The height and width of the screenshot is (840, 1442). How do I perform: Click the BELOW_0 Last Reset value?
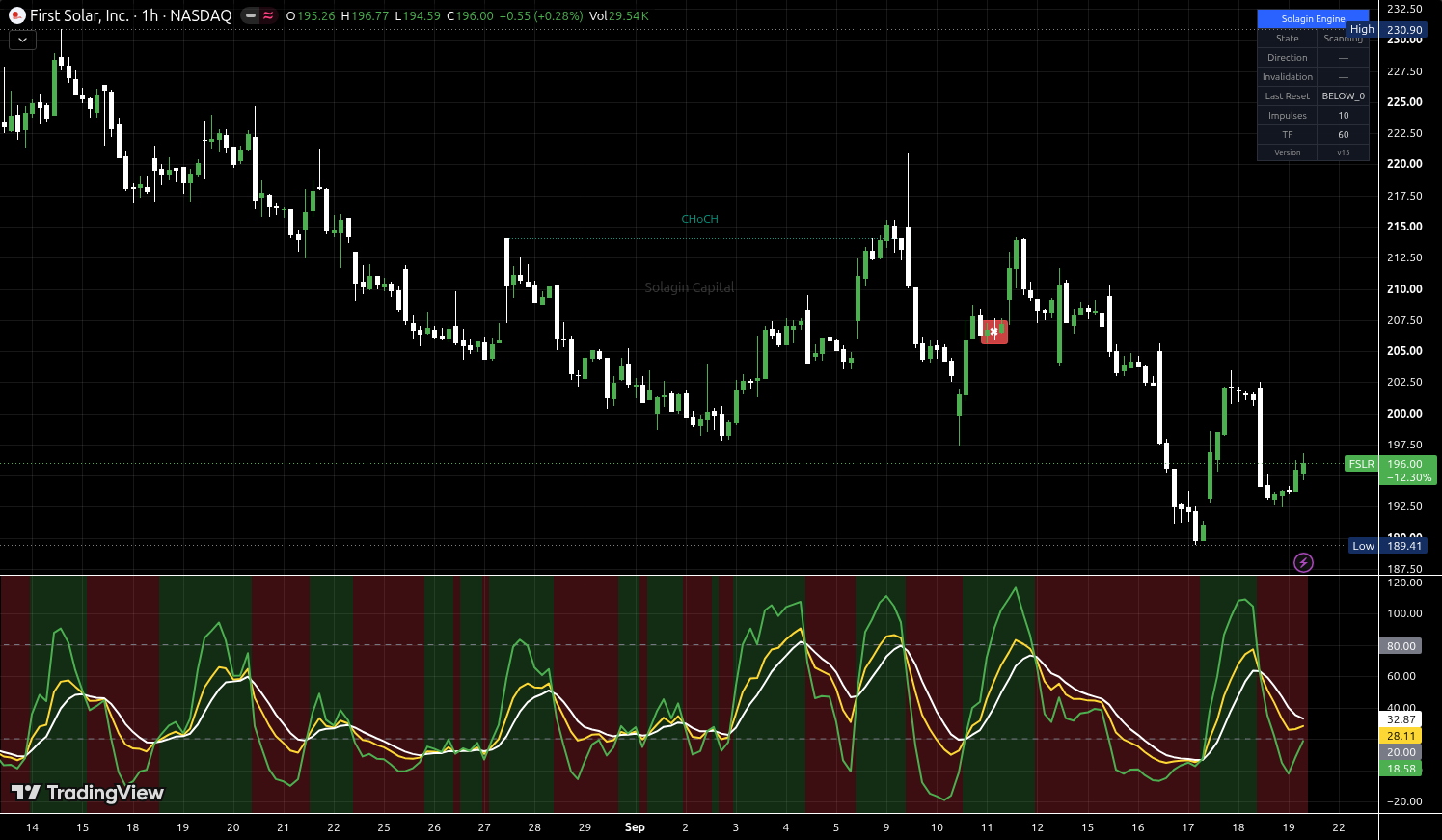coord(1344,96)
